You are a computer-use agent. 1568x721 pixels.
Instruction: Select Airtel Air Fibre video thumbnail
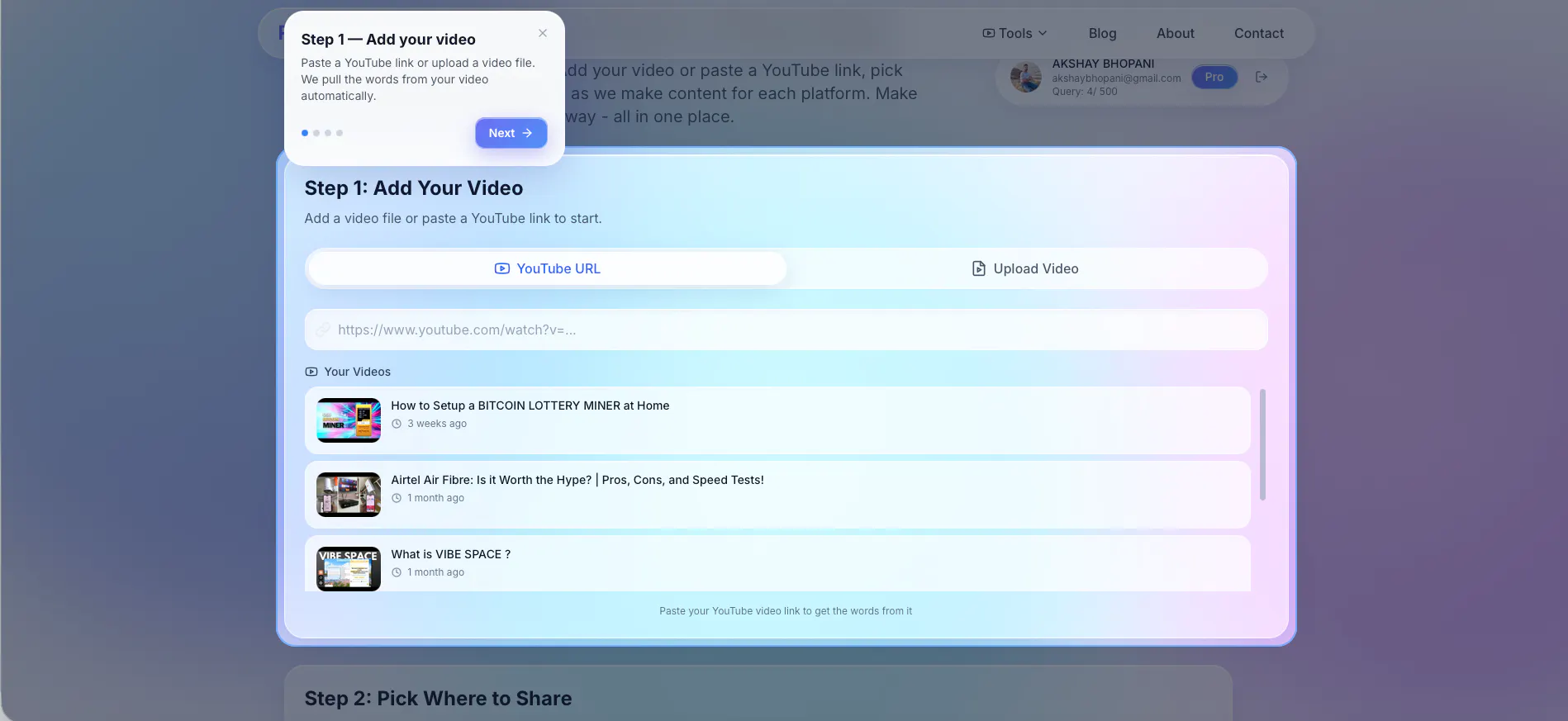pyautogui.click(x=349, y=495)
